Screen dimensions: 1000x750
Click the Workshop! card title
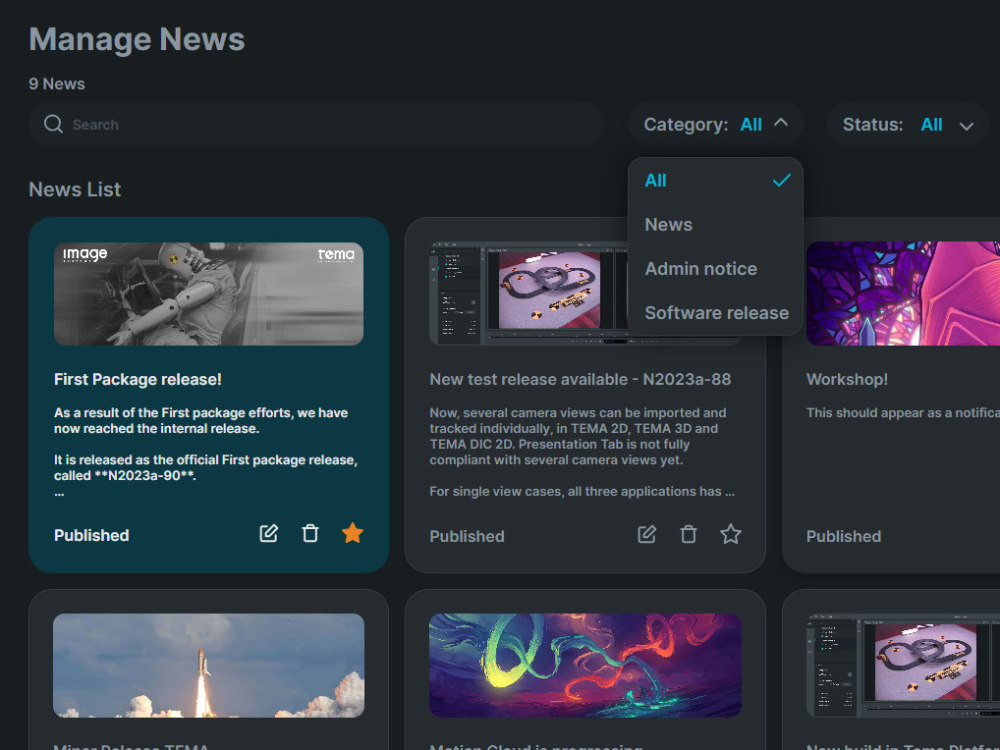[847, 379]
